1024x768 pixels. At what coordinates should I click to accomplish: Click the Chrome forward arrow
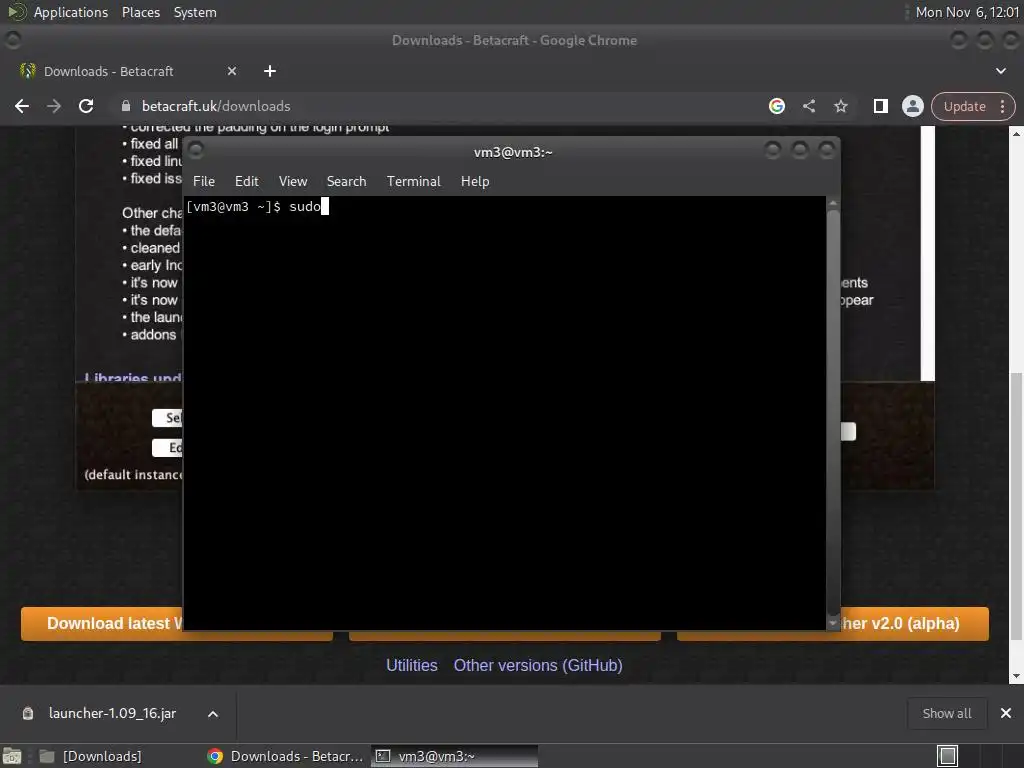coord(54,106)
